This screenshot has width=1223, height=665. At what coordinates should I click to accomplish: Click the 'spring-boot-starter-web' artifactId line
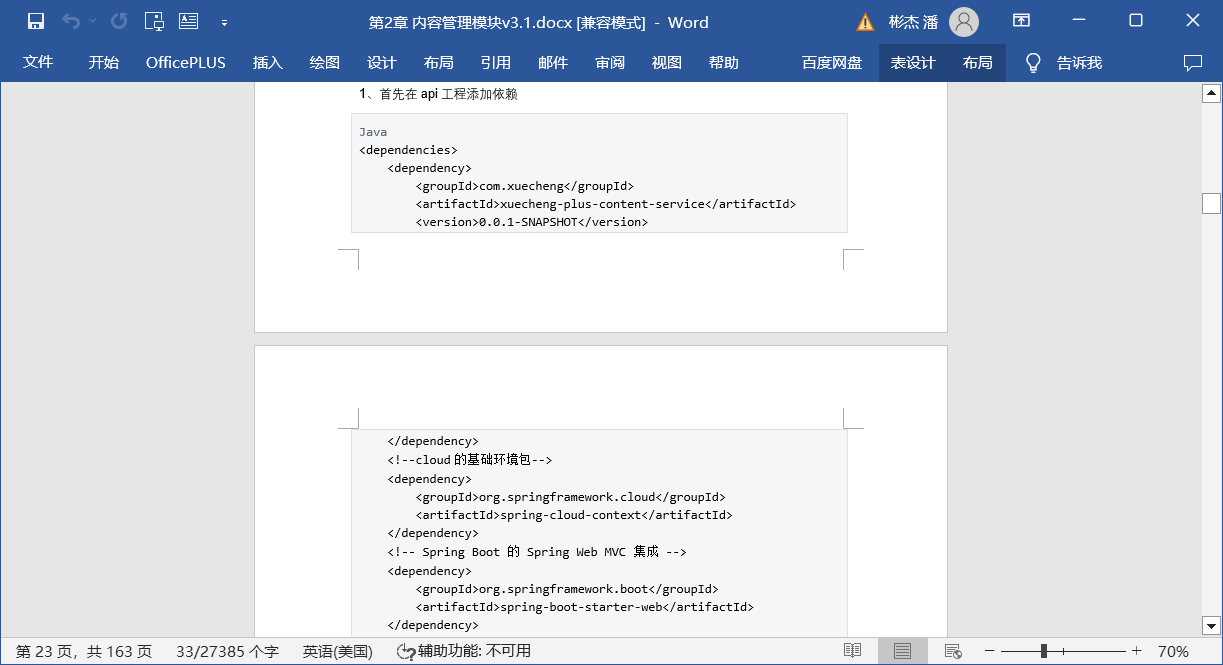[584, 607]
